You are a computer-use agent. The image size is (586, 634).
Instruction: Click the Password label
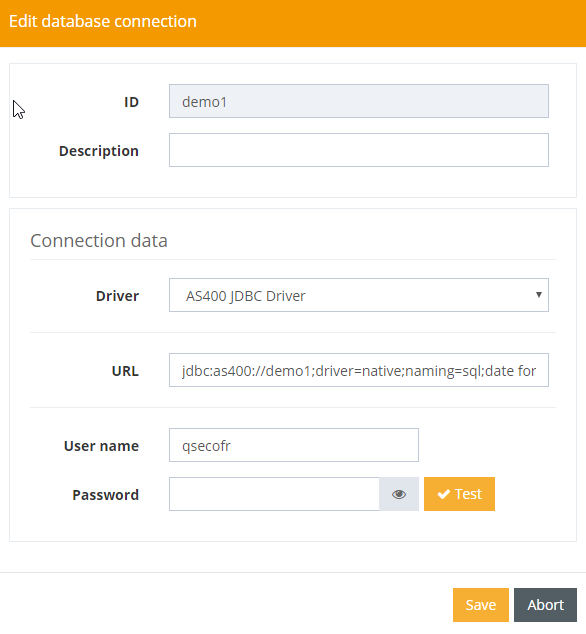point(106,495)
